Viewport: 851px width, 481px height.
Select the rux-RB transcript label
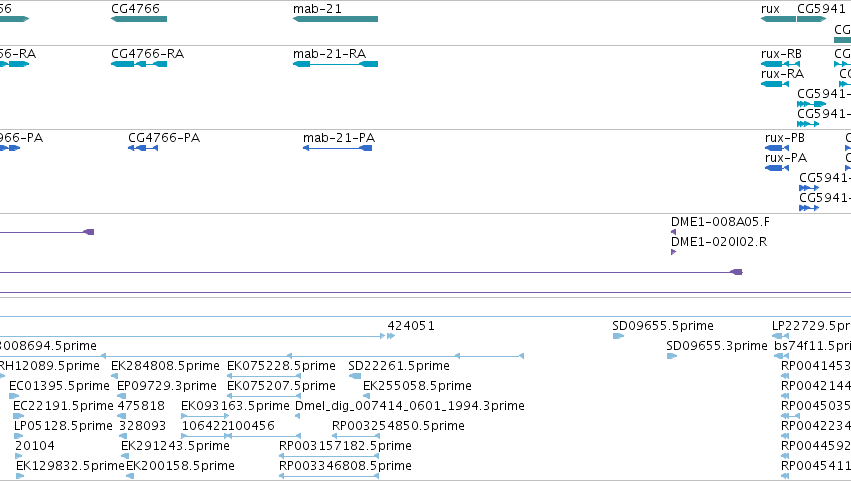(x=781, y=54)
